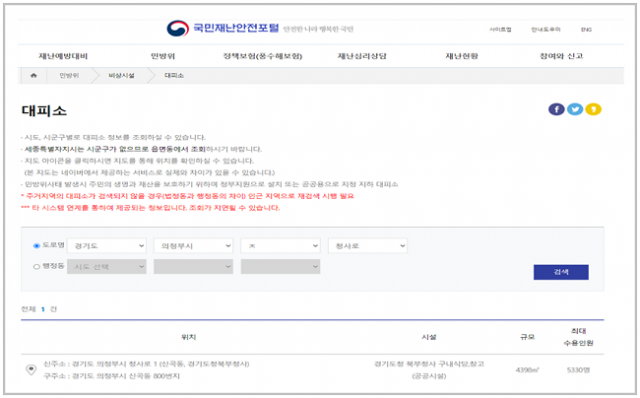Open the 경기도 province dropdown

[x=107, y=246]
